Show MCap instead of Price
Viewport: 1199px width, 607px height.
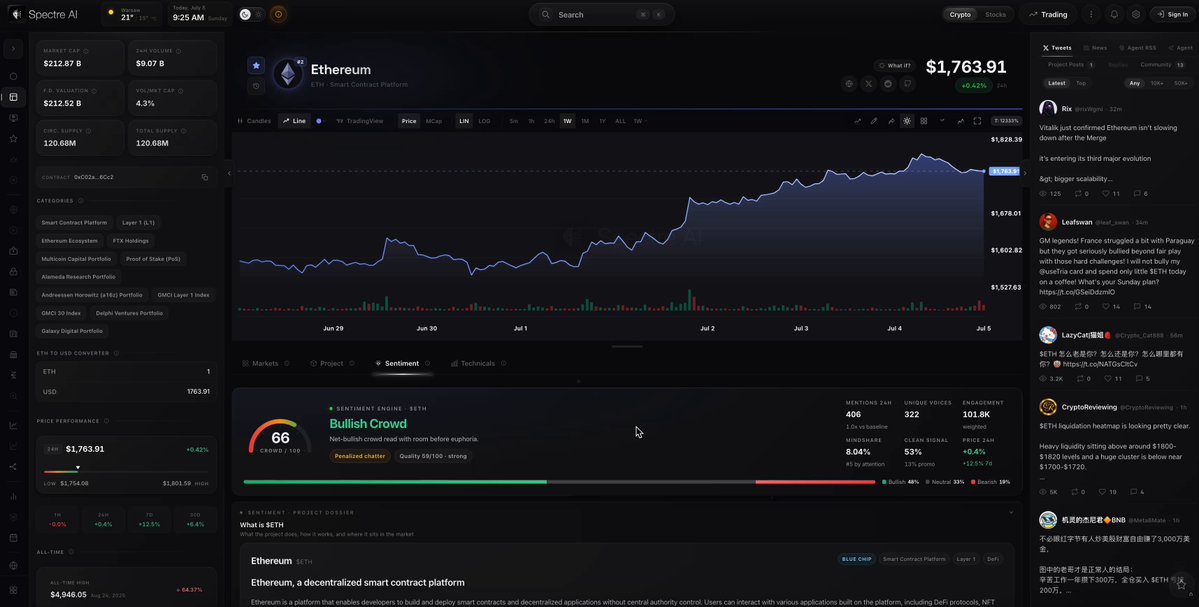point(434,121)
